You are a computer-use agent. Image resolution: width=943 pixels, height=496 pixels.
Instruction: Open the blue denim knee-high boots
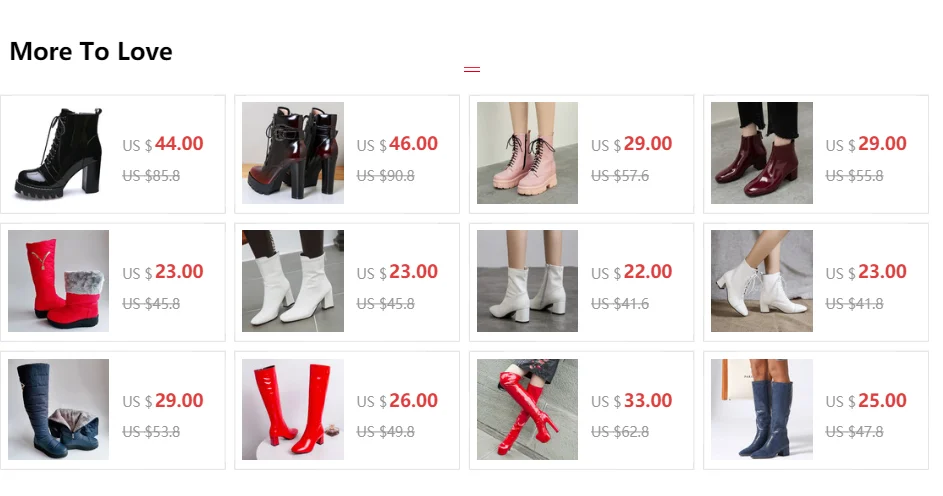762,409
